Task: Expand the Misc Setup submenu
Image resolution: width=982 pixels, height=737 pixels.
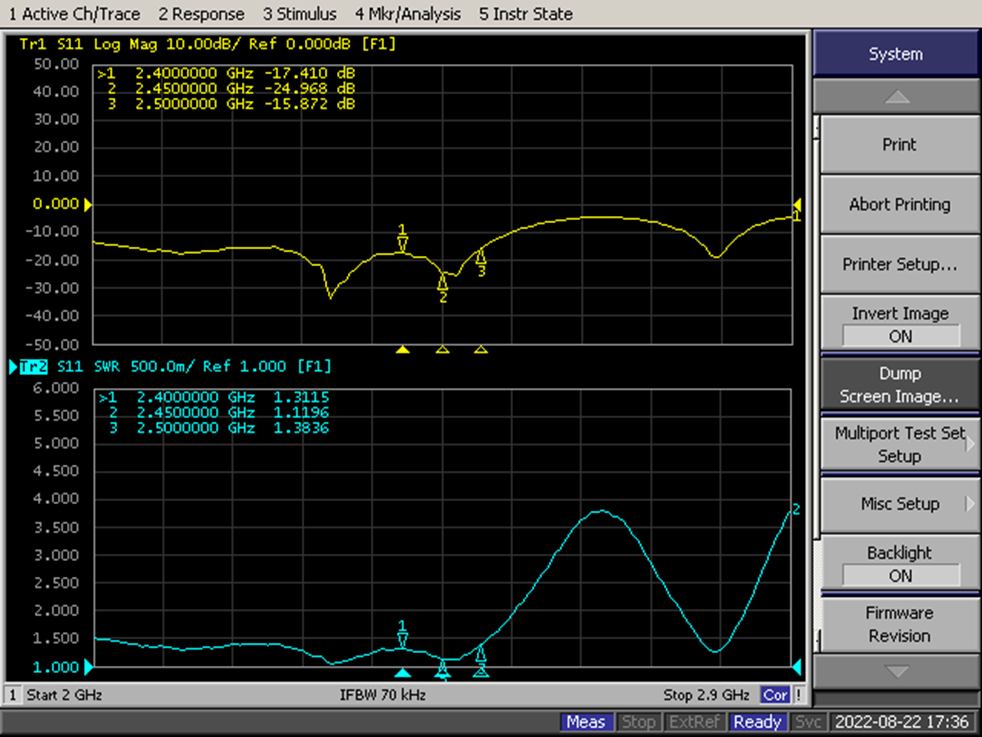Action: point(899,504)
